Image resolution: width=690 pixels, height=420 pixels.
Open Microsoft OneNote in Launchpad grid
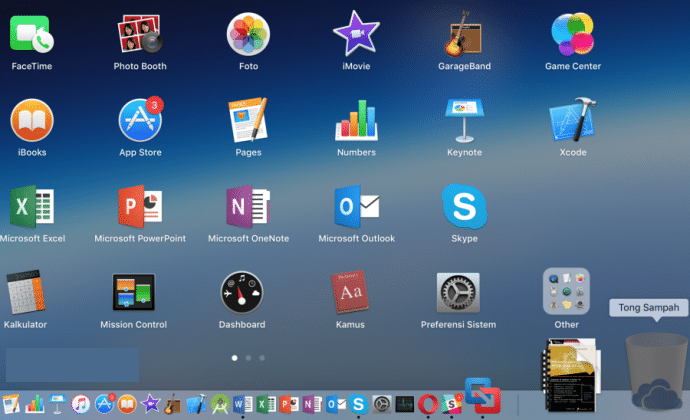[x=248, y=206]
